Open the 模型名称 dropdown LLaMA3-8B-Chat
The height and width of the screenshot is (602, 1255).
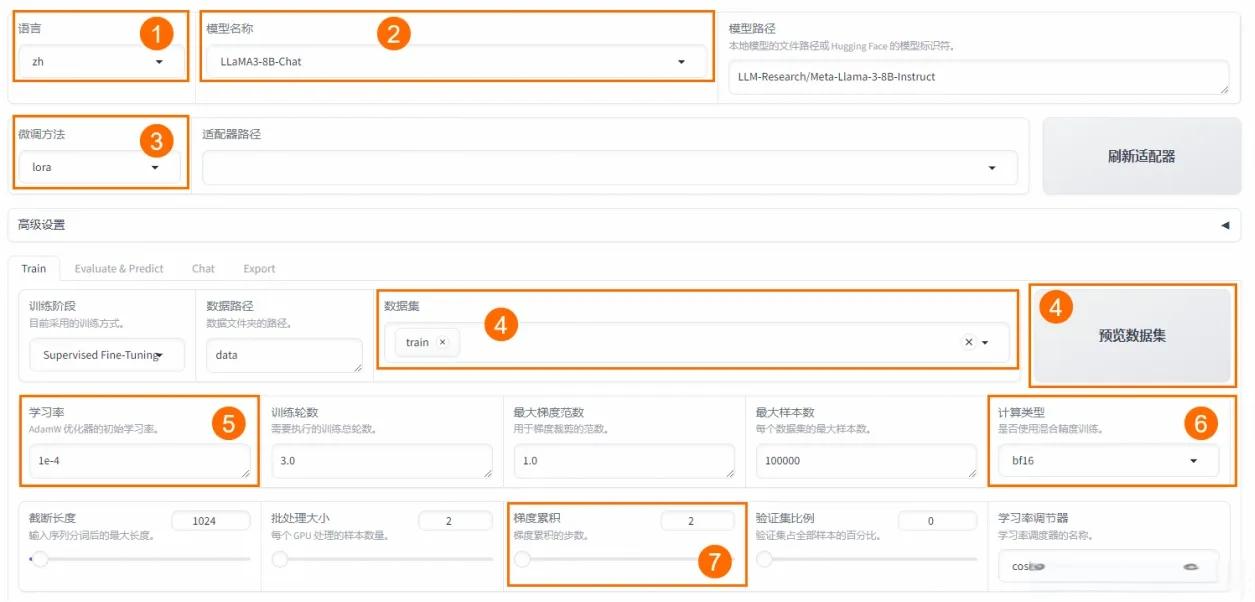454,62
